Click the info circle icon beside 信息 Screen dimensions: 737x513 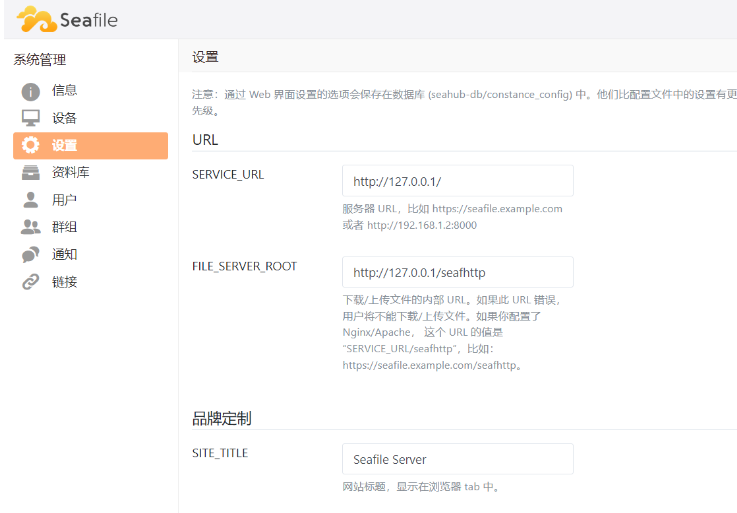tap(31, 91)
